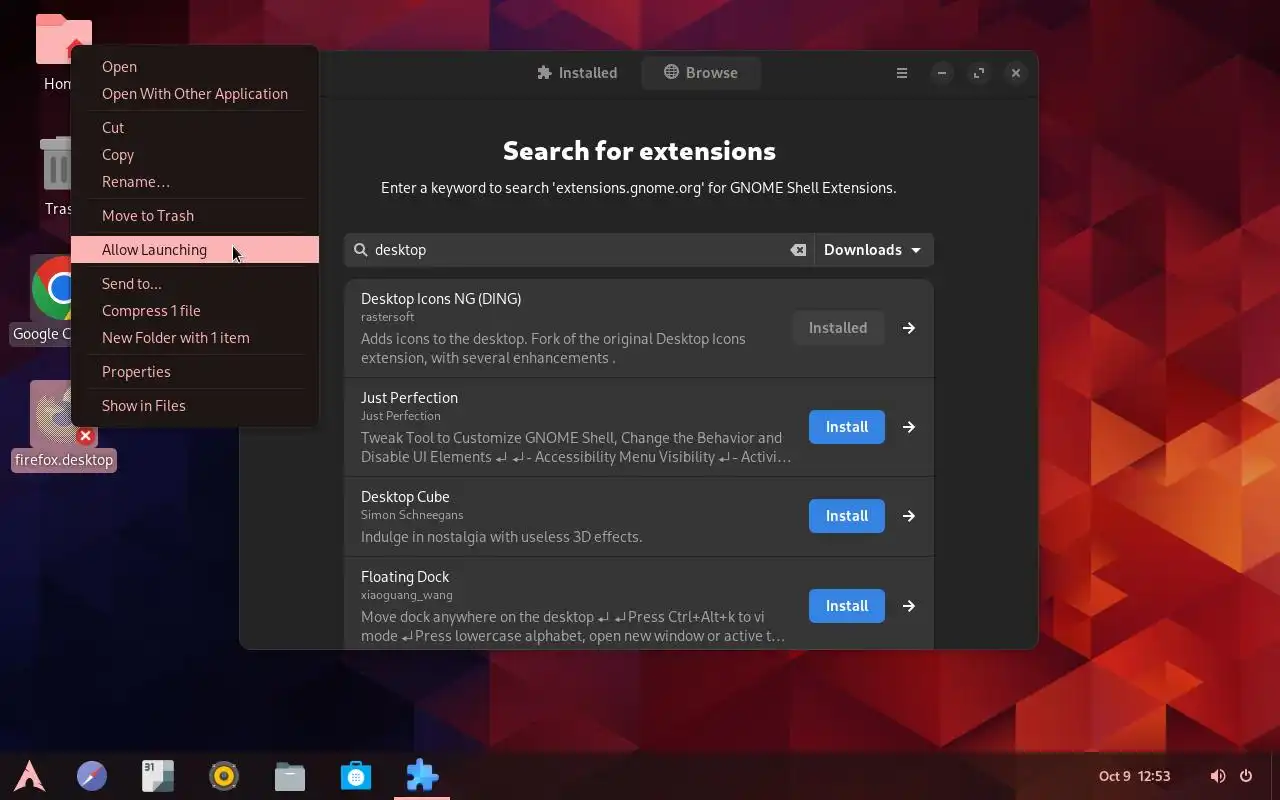This screenshot has height=800, width=1280.
Task: Open the Downloads sort dropdown
Action: (x=873, y=250)
